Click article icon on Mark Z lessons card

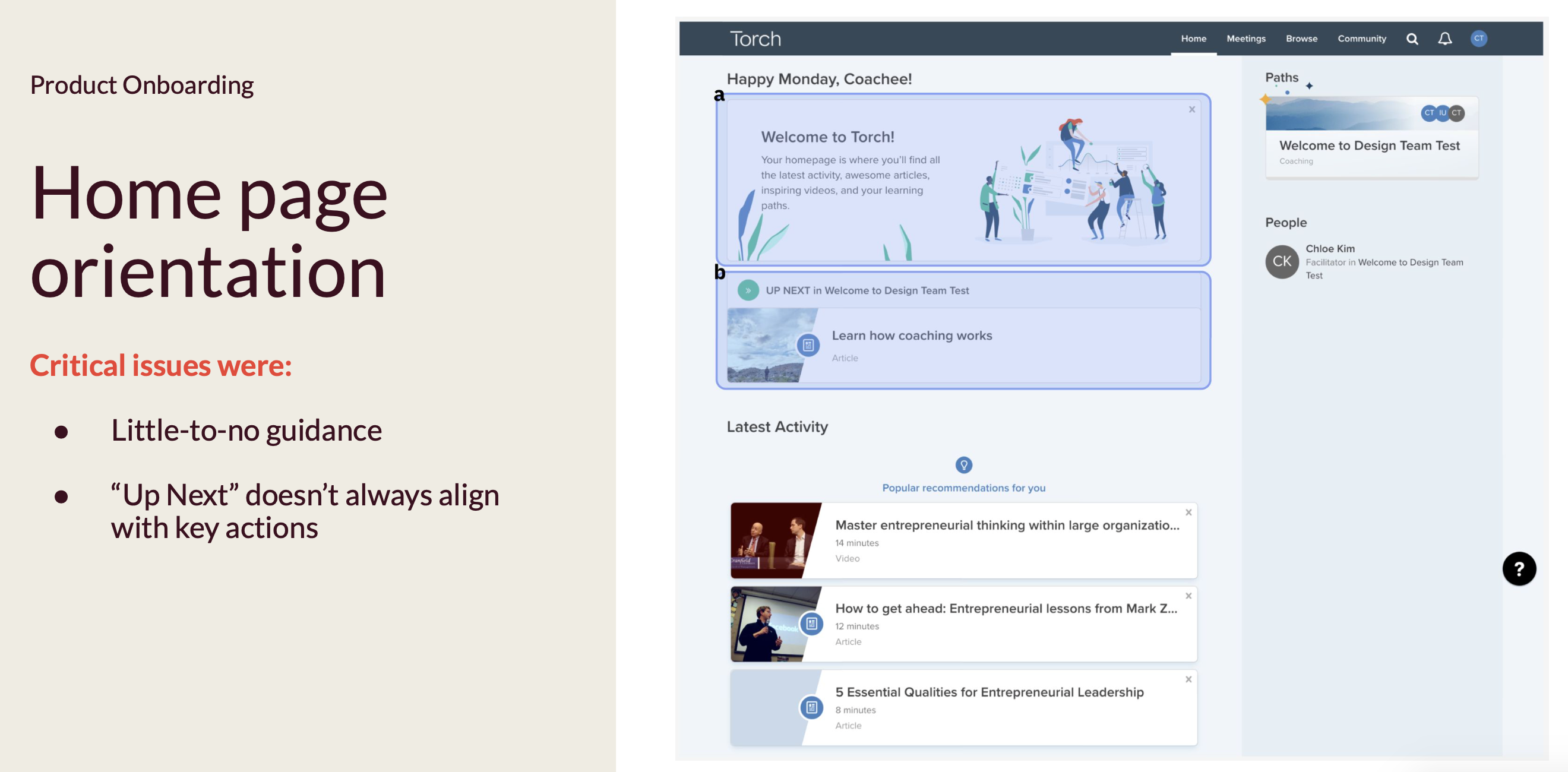[x=811, y=624]
